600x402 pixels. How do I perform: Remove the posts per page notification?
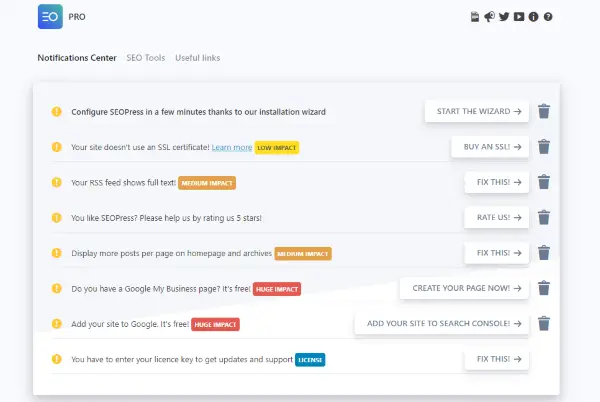click(x=544, y=253)
